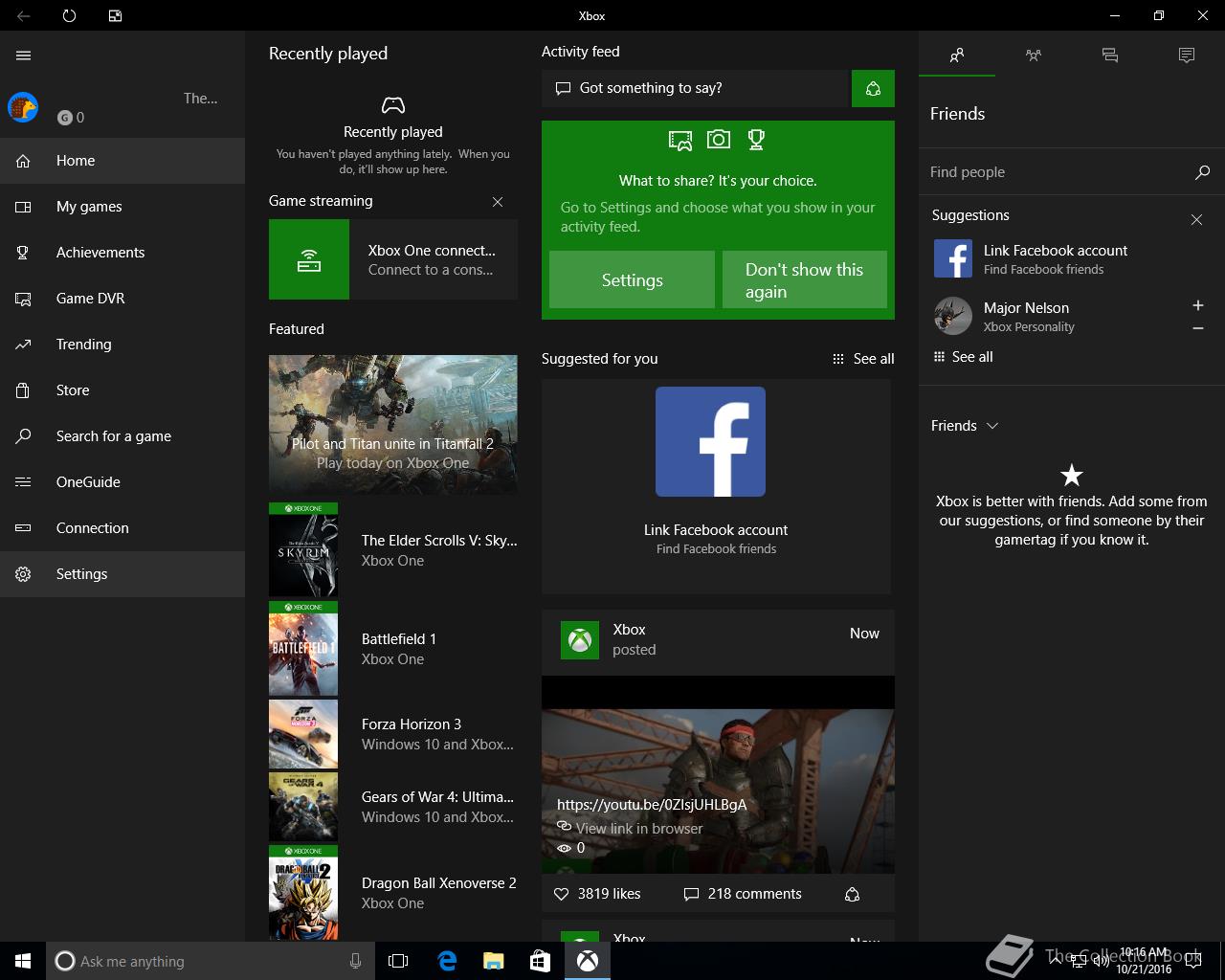
Task: Remove Major Nelson suggestion
Action: tap(1197, 328)
